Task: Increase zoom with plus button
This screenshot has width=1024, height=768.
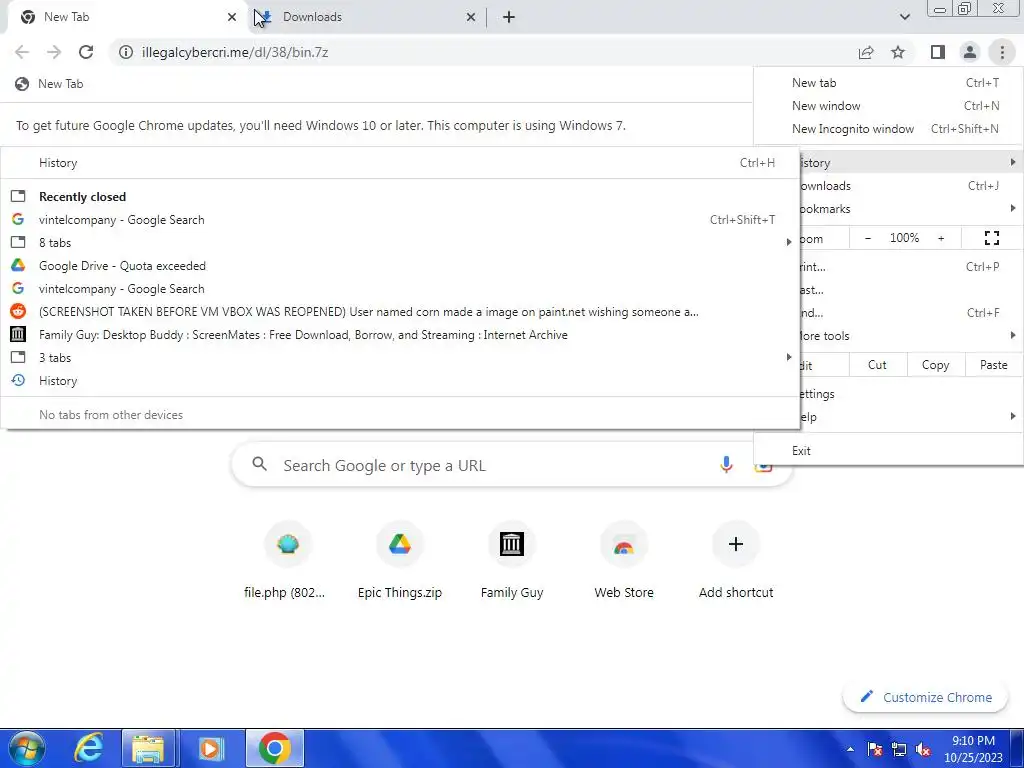Action: 941,238
